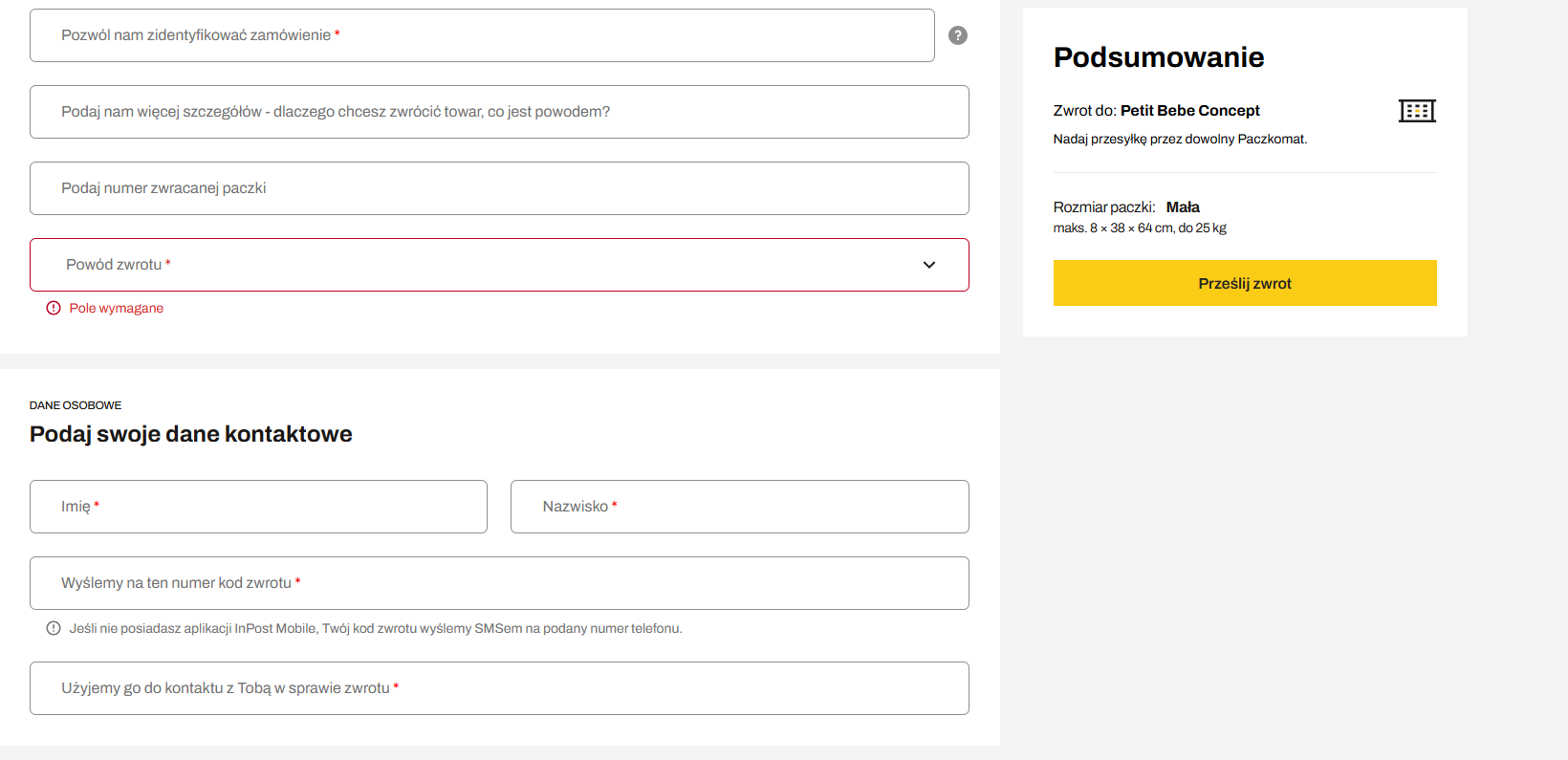Click the Podsumowanie heading

pos(1158,57)
